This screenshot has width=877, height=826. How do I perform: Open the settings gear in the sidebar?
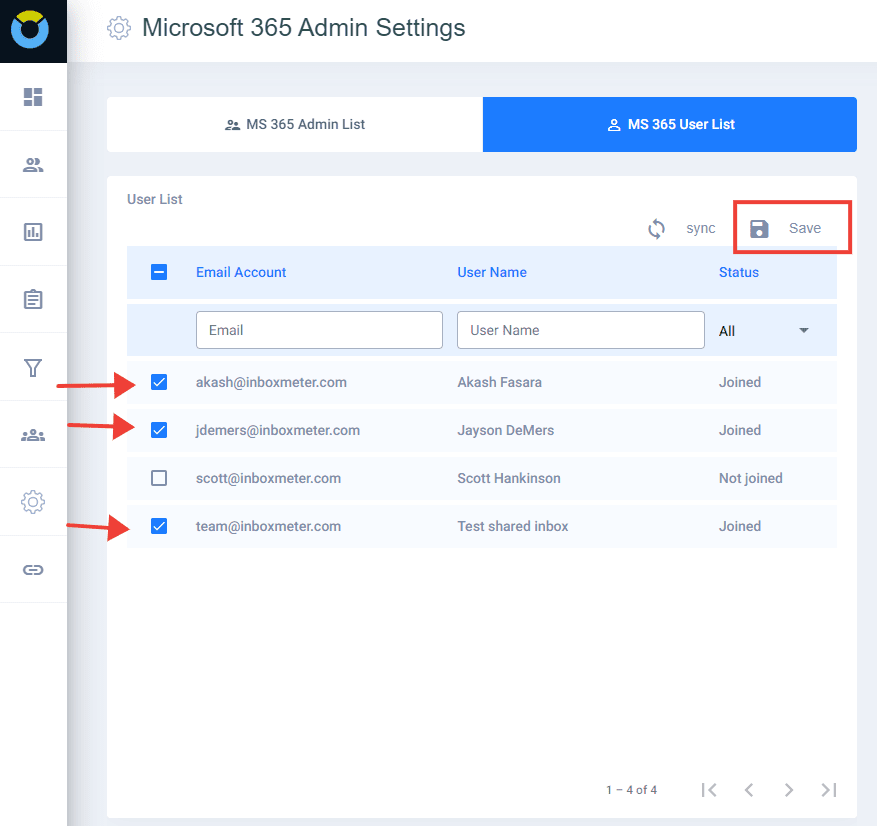pyautogui.click(x=33, y=501)
